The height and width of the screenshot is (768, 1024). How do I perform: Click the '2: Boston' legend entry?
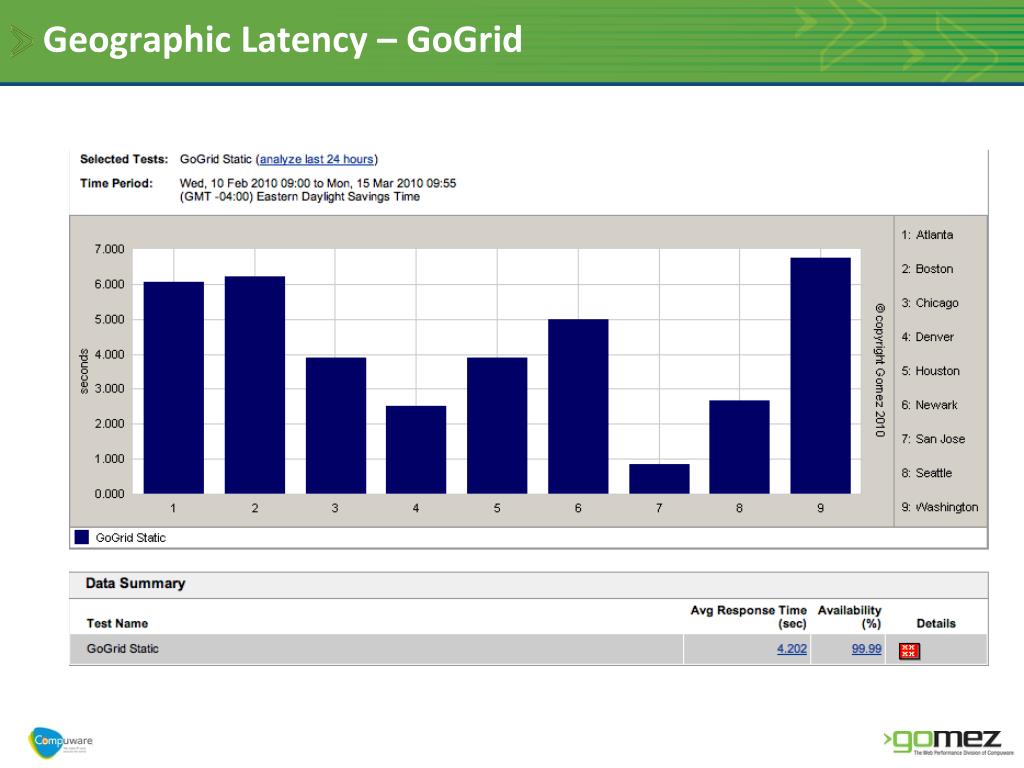pyautogui.click(x=927, y=269)
